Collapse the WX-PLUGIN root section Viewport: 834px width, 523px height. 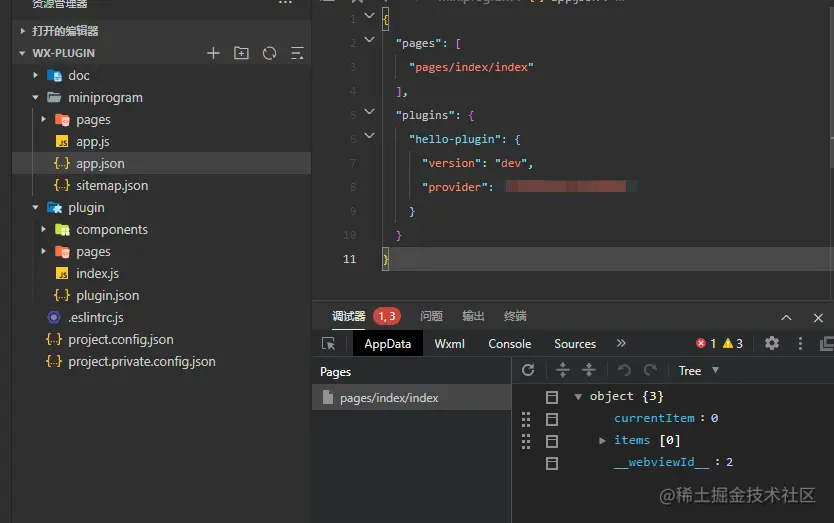click(x=22, y=53)
